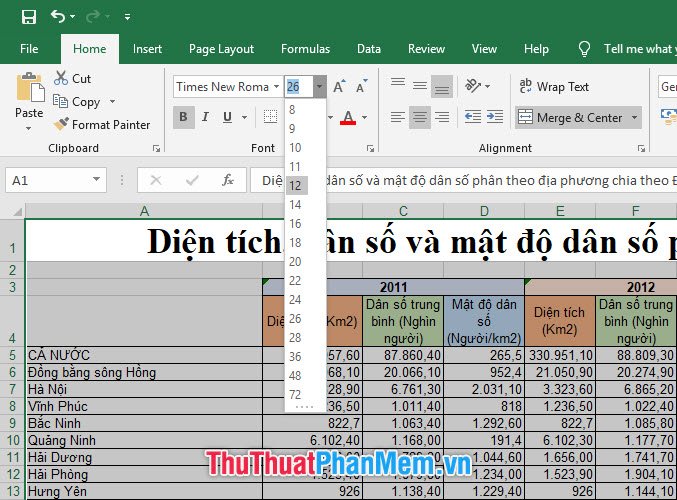
Task: Click the cell CẢ NƯỚC
Action: click(144, 355)
